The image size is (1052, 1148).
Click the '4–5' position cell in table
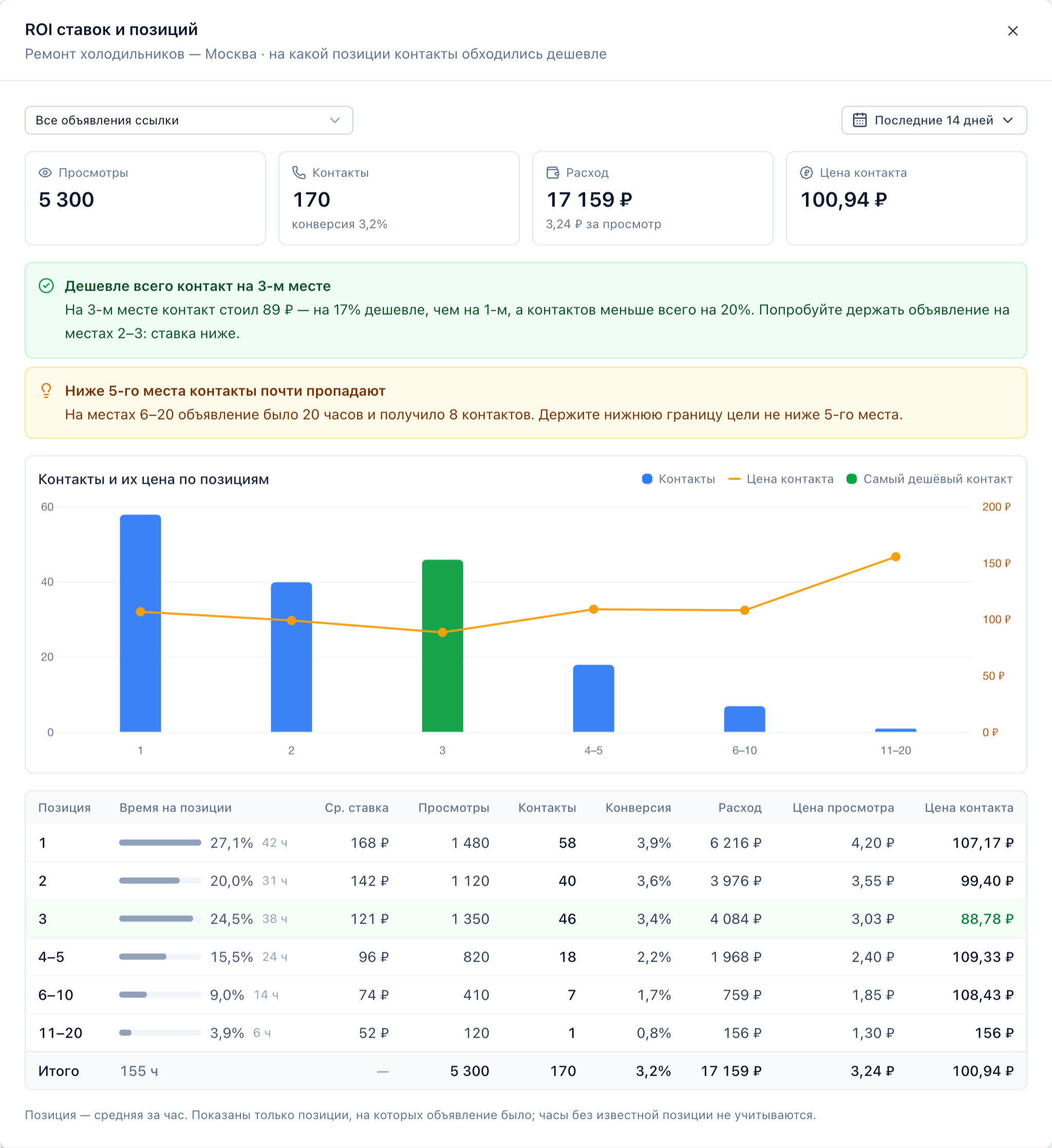pos(51,956)
